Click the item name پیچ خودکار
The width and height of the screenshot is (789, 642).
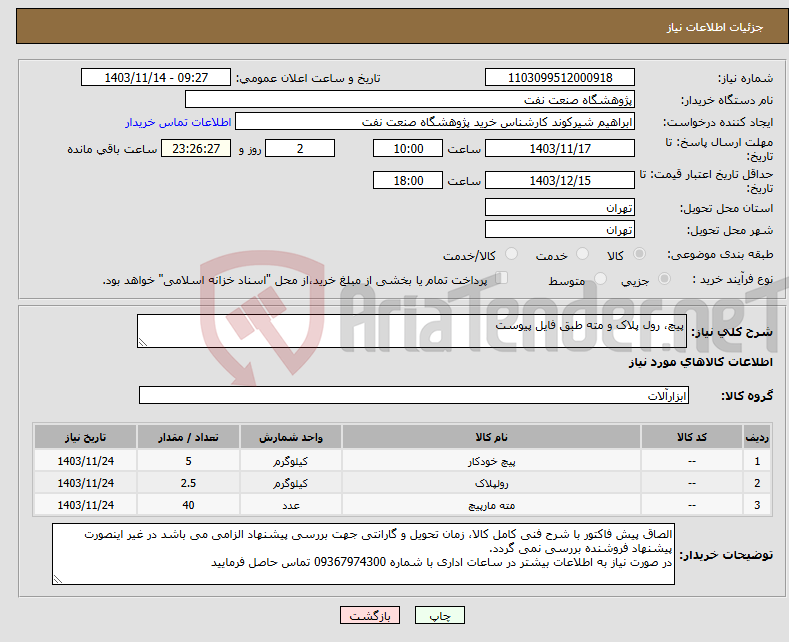pos(492,461)
